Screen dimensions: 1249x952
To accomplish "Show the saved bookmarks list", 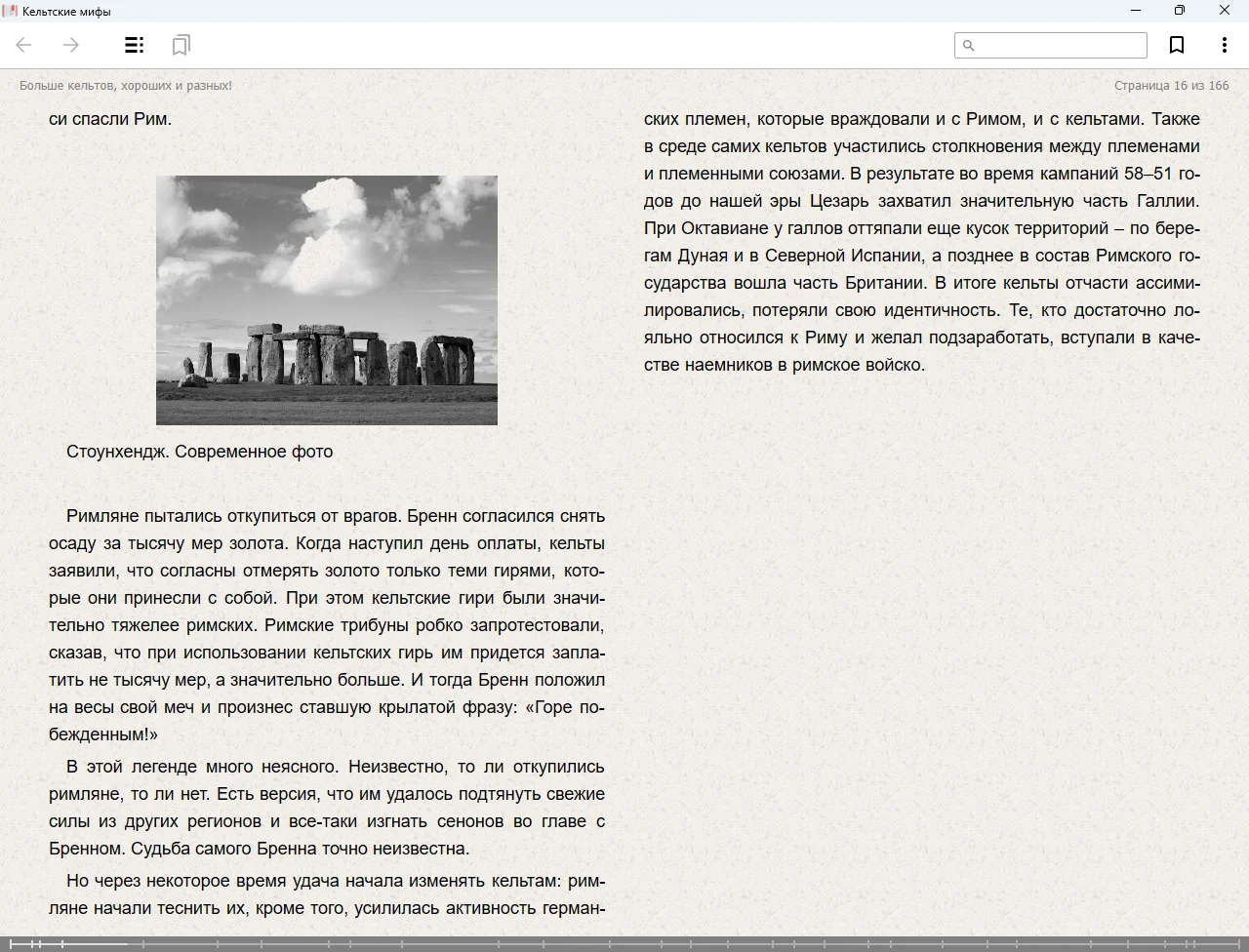I will coord(181,45).
